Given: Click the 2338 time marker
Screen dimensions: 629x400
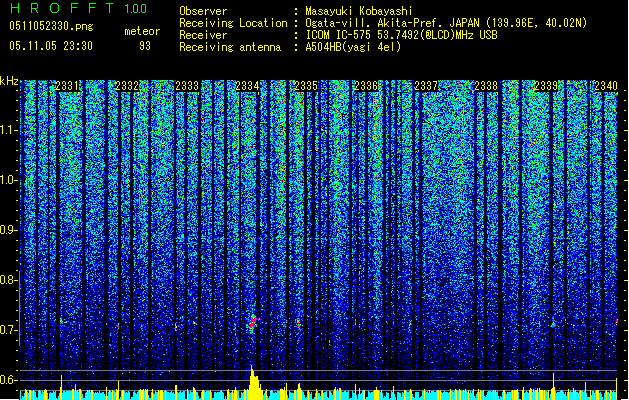Looking at the screenshot, I should (x=486, y=86).
